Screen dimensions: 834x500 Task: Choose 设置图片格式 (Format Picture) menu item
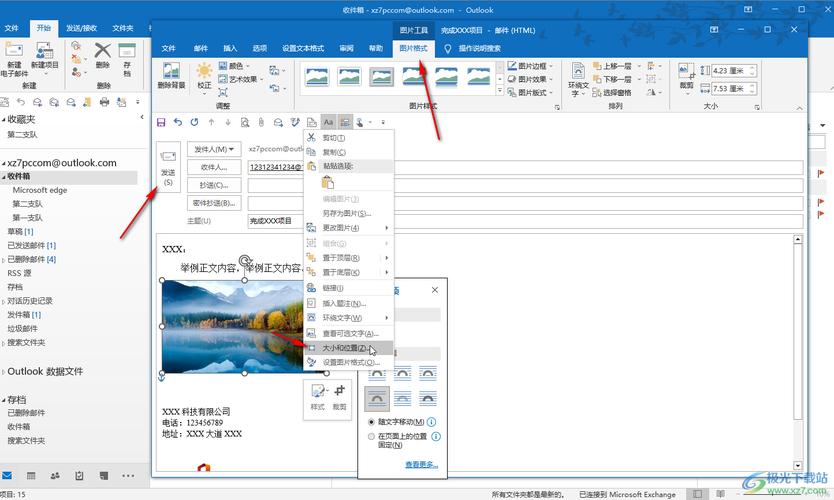pos(349,362)
